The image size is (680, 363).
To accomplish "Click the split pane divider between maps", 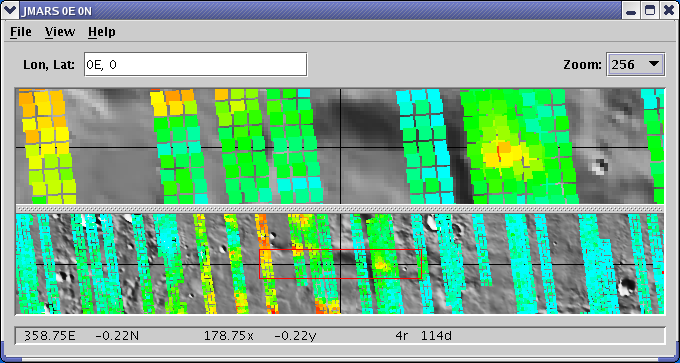I will pos(340,209).
